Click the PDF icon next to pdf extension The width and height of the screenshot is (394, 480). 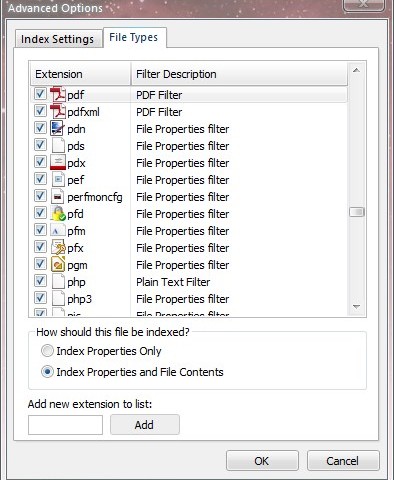[58, 94]
